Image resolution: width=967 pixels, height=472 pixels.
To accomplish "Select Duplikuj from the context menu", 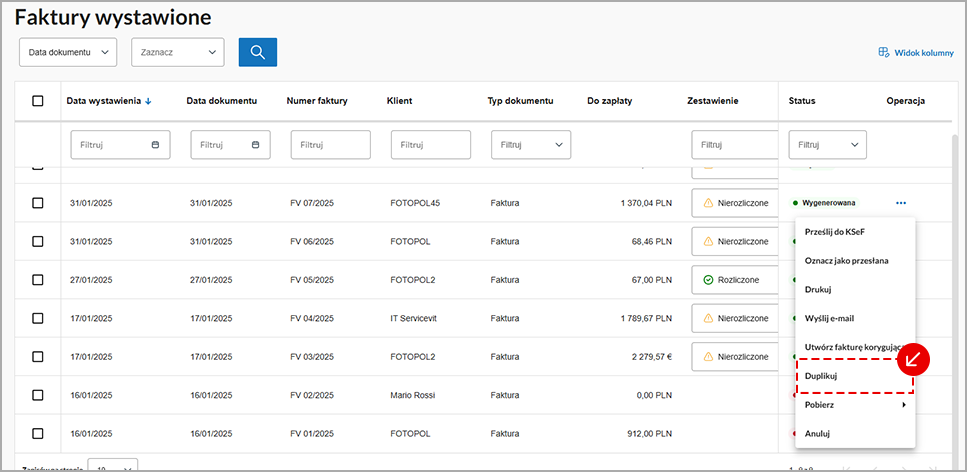I will [x=821, y=376].
